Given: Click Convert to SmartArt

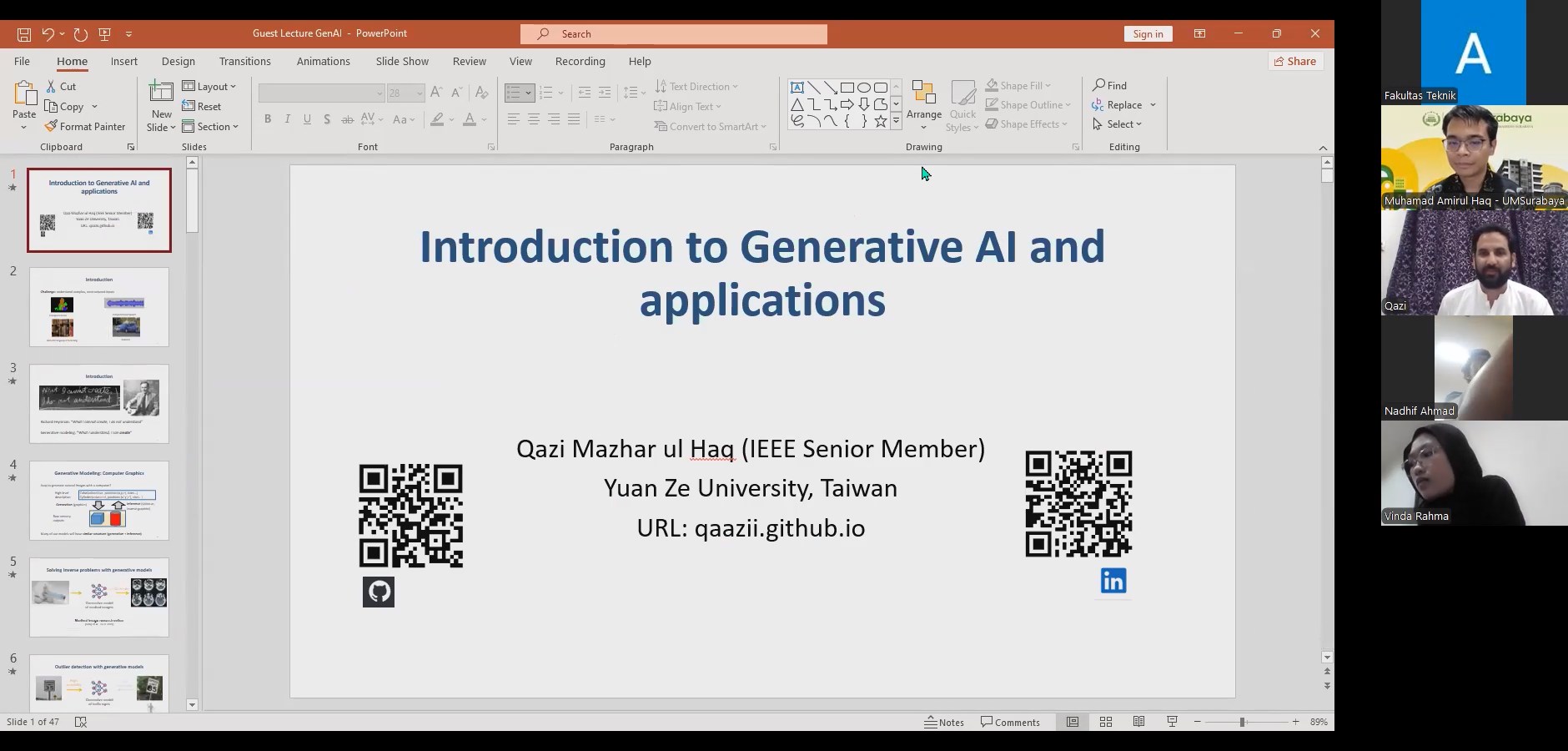Looking at the screenshot, I should 710,127.
